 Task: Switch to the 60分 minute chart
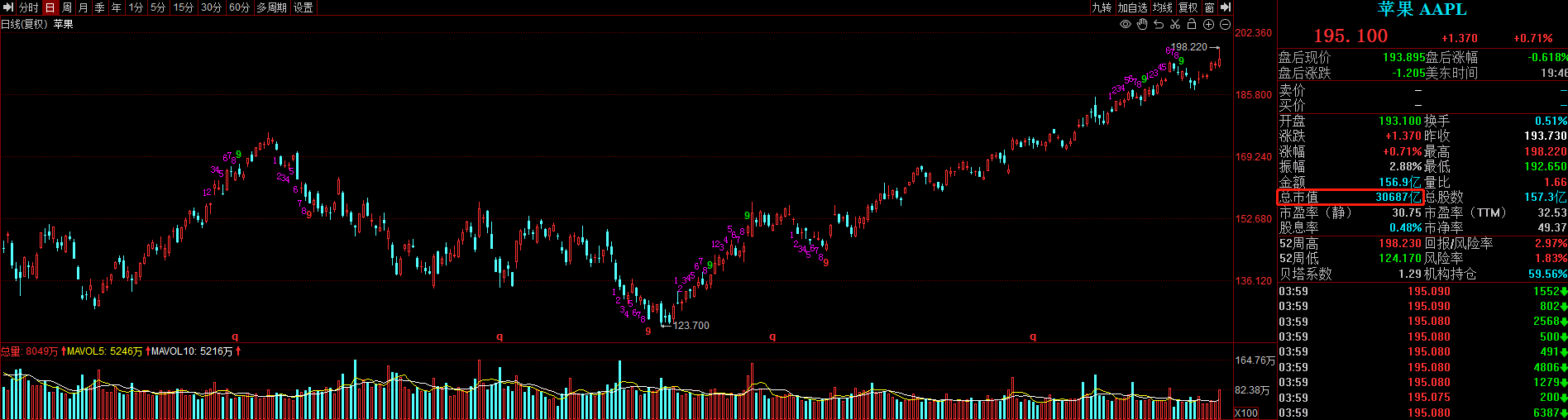tap(240, 7)
